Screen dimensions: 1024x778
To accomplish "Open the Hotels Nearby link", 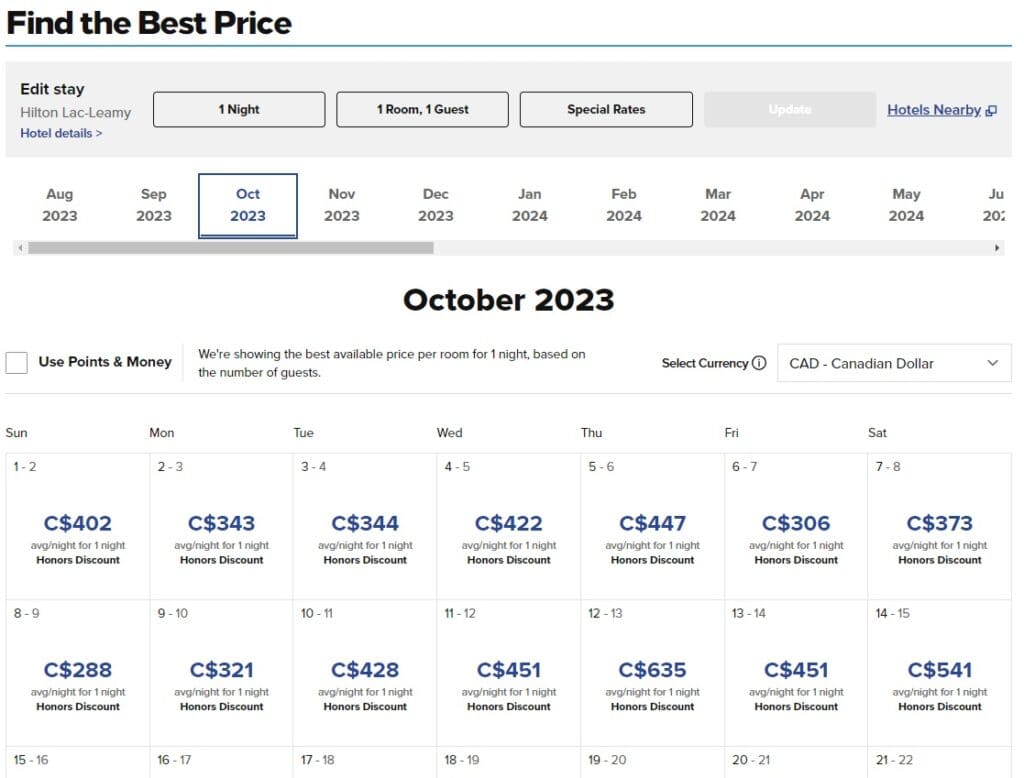I will (933, 110).
